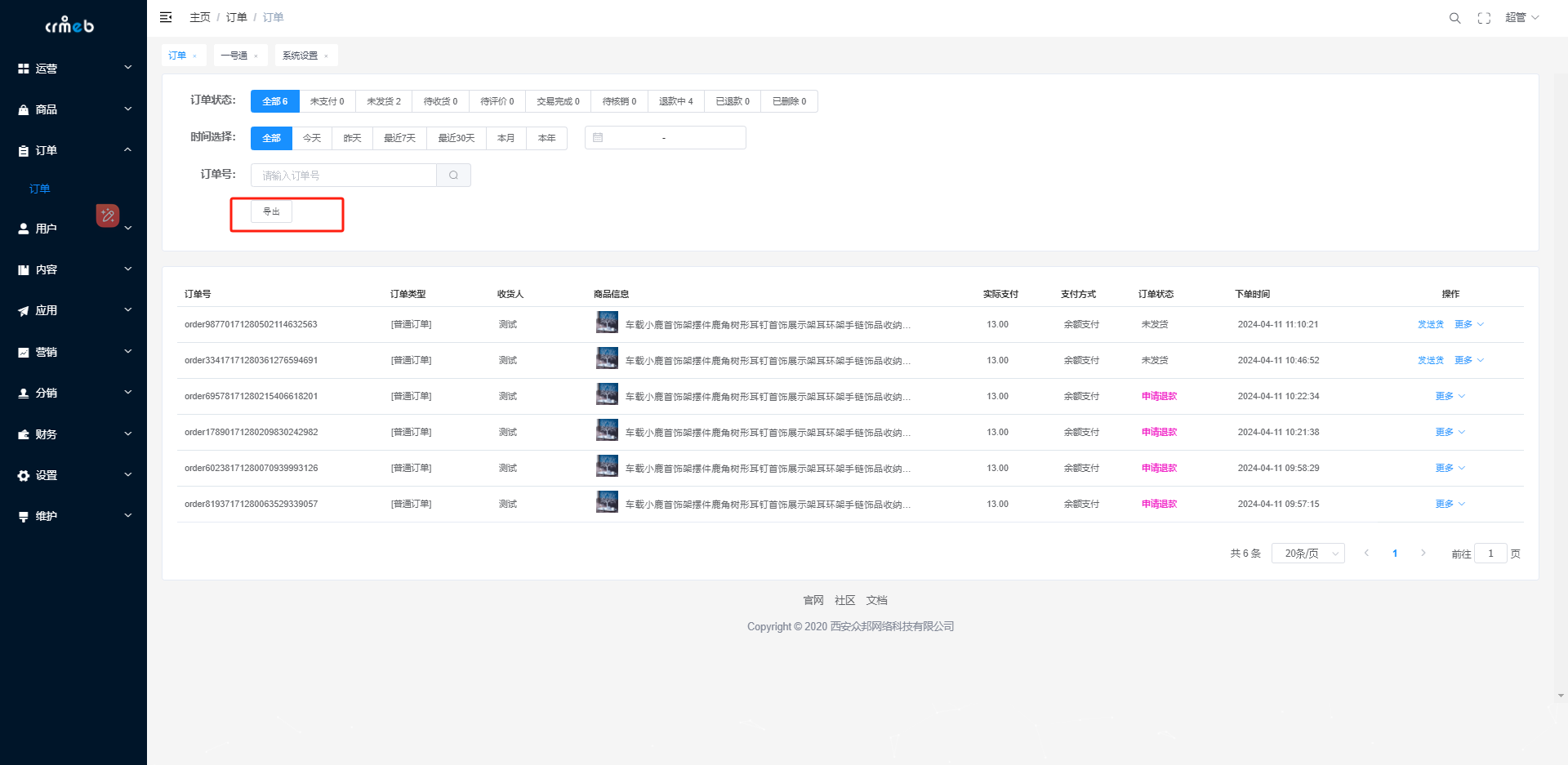Expand the 用户 sidebar menu chevron

coord(128,228)
